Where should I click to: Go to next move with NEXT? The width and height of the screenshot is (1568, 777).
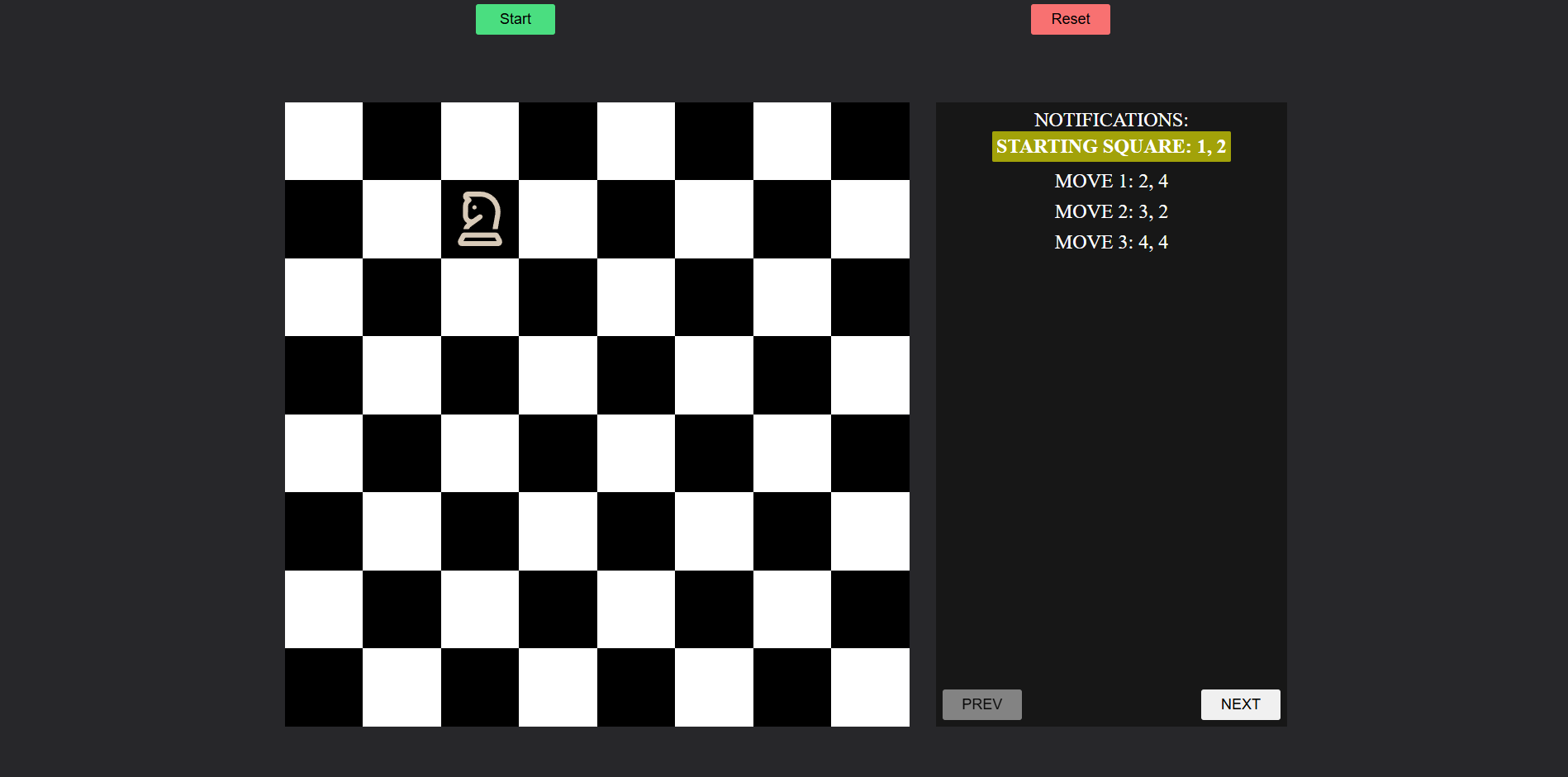[x=1240, y=704]
